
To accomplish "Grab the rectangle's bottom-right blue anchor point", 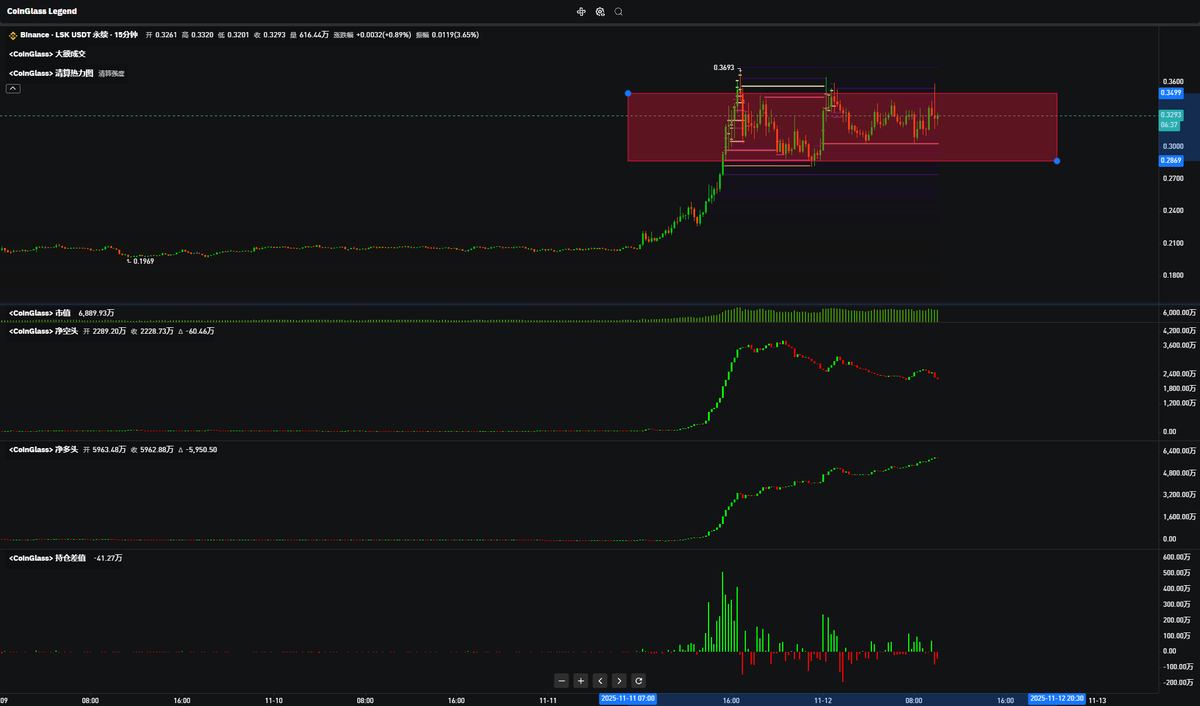I will click(1057, 161).
